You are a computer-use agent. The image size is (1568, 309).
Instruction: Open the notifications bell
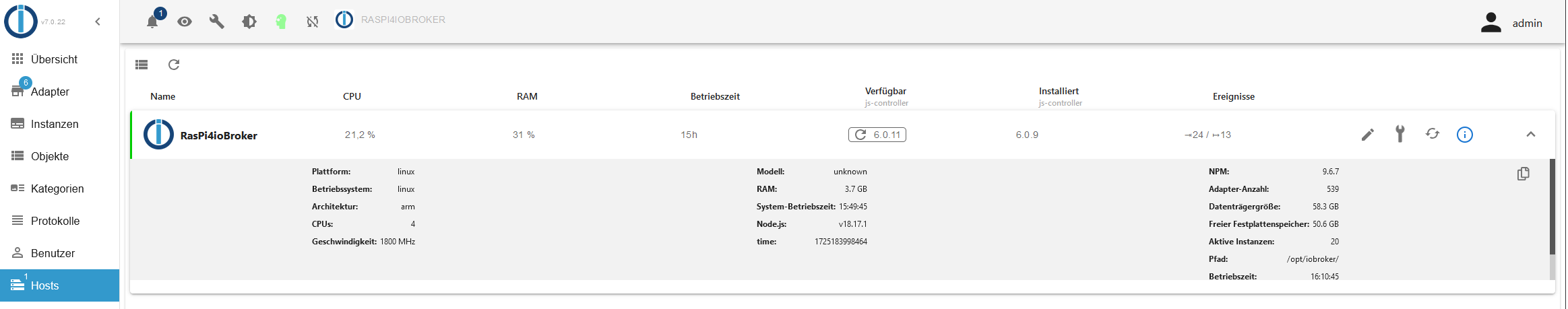click(152, 22)
